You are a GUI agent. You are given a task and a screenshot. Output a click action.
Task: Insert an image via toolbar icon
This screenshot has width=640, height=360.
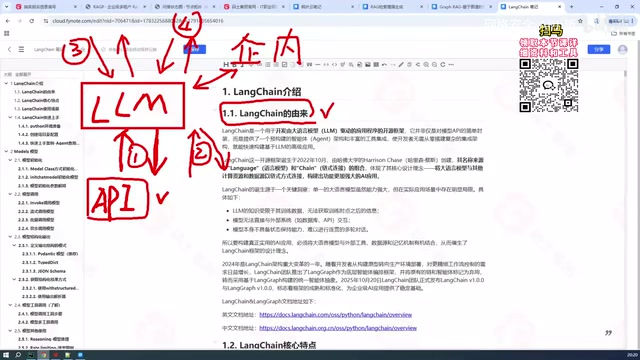[x=368, y=64]
